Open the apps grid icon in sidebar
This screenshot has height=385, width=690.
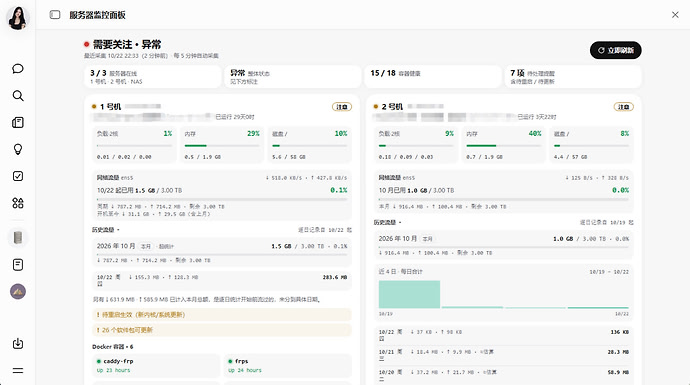click(x=18, y=203)
